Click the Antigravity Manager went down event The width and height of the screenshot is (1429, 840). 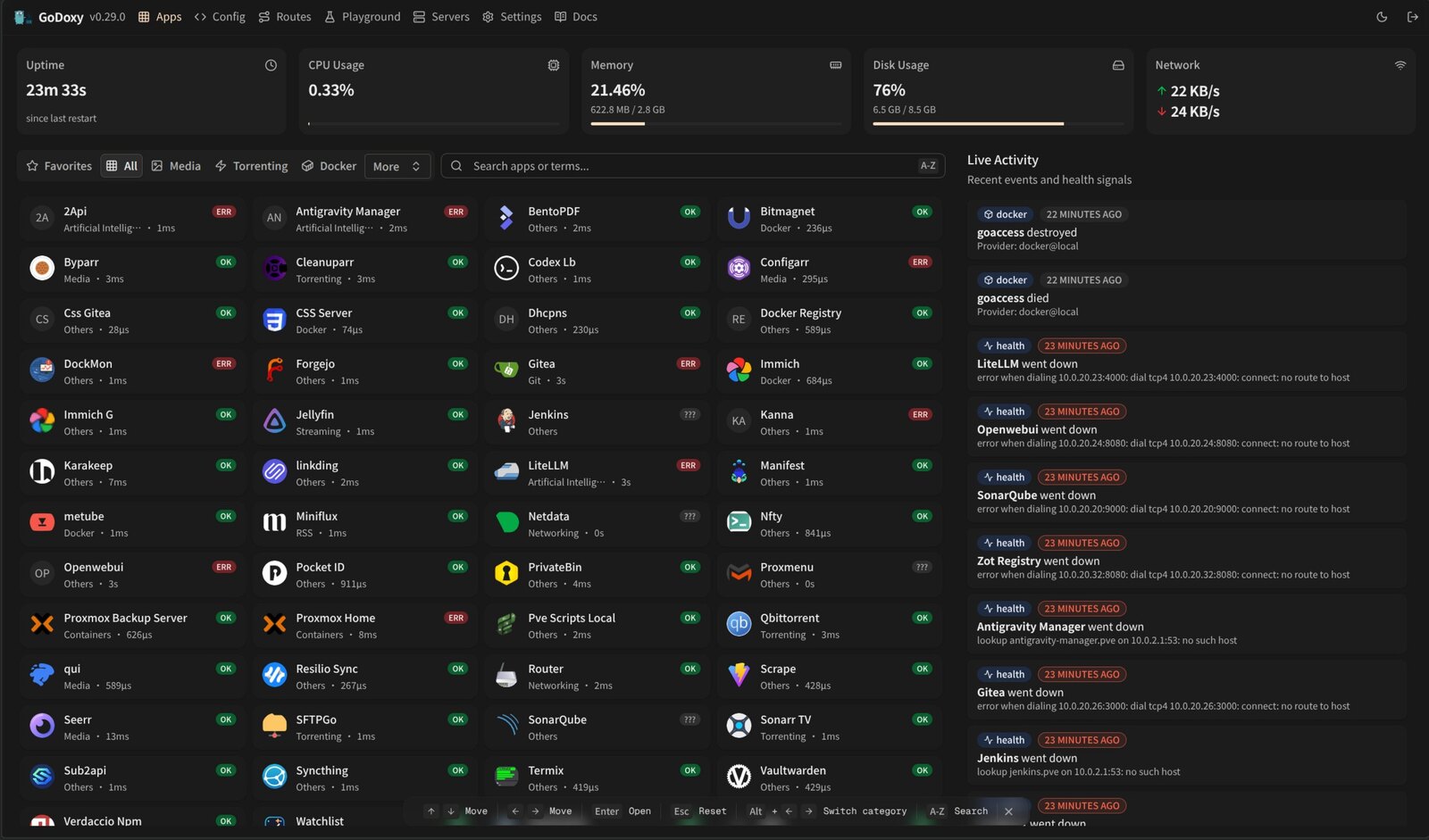pyautogui.click(x=1186, y=623)
